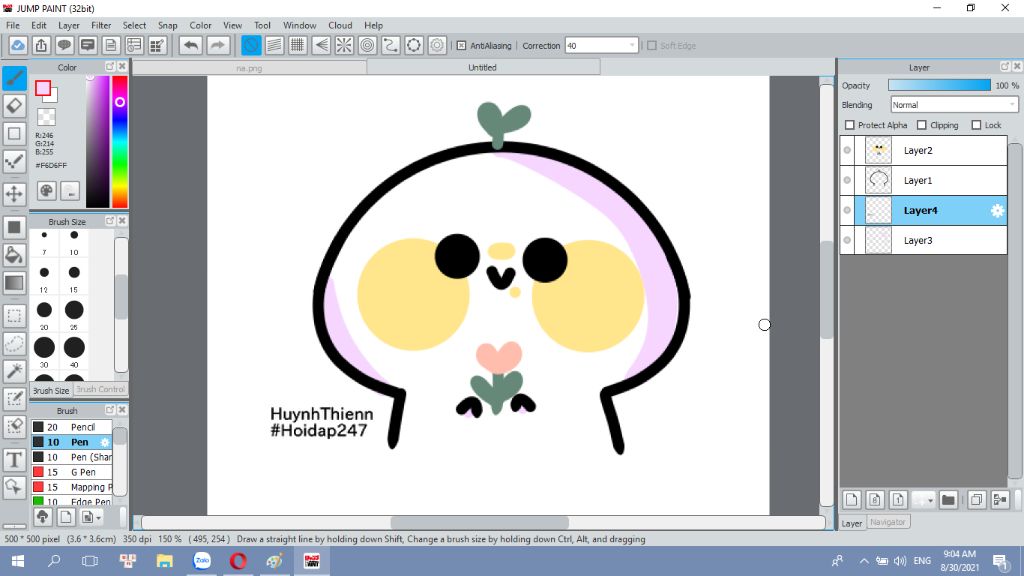Enable the Clipping checkbox
This screenshot has height=576, width=1024.
tap(921, 125)
